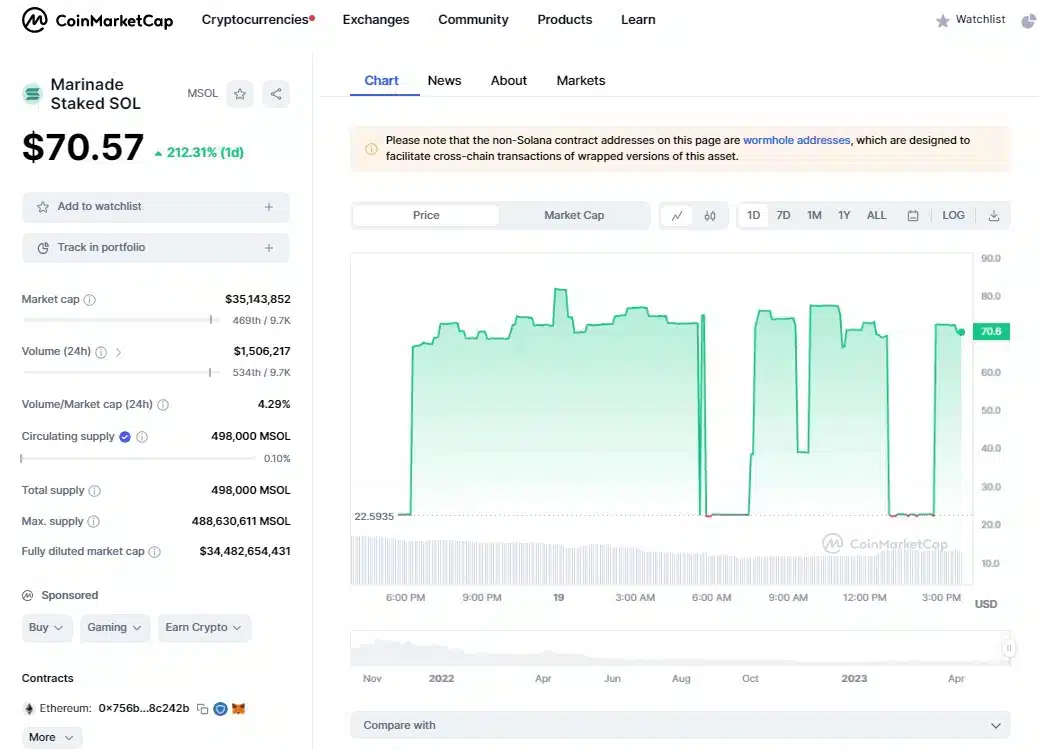Click the historical range overview strip
The width and height of the screenshot is (1039, 750).
[680, 649]
